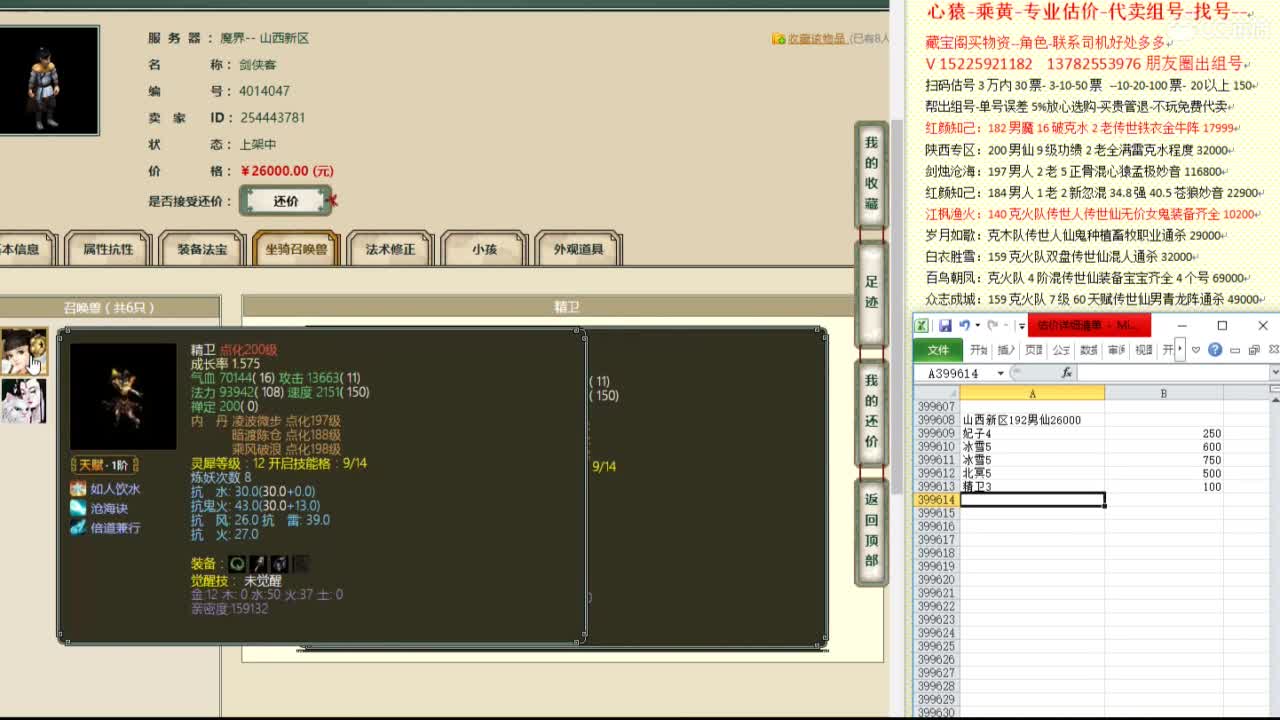This screenshot has width=1280, height=720.
Task: Click the fx insert function icon
Action: (x=1067, y=373)
